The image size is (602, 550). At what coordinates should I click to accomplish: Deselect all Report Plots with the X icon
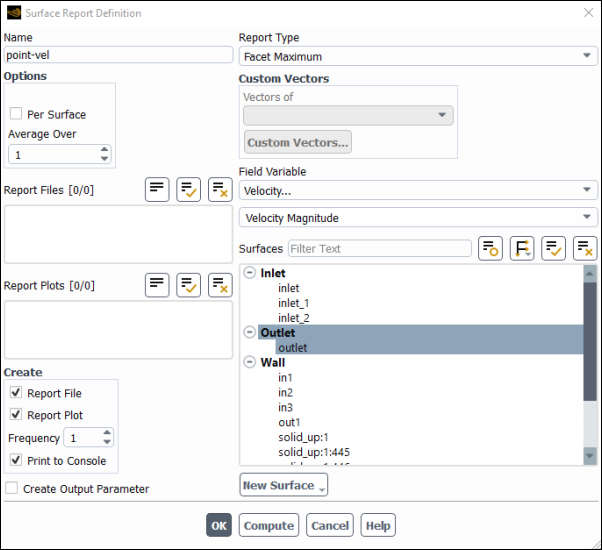(x=220, y=285)
